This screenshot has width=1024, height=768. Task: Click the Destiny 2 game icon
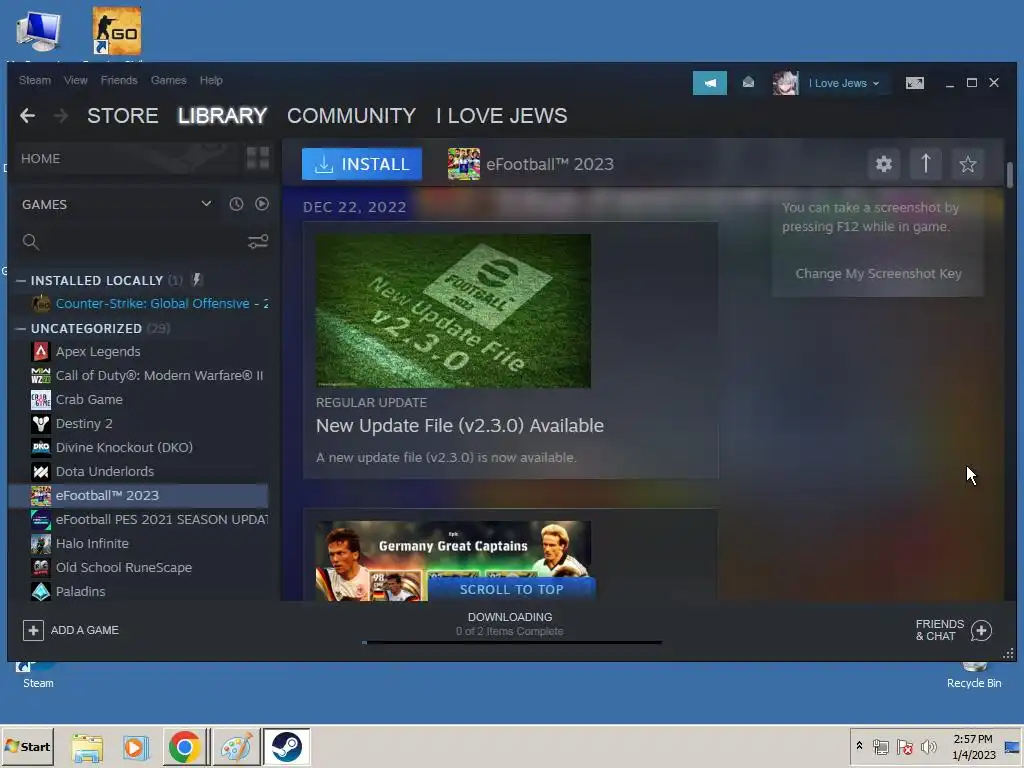click(x=40, y=424)
